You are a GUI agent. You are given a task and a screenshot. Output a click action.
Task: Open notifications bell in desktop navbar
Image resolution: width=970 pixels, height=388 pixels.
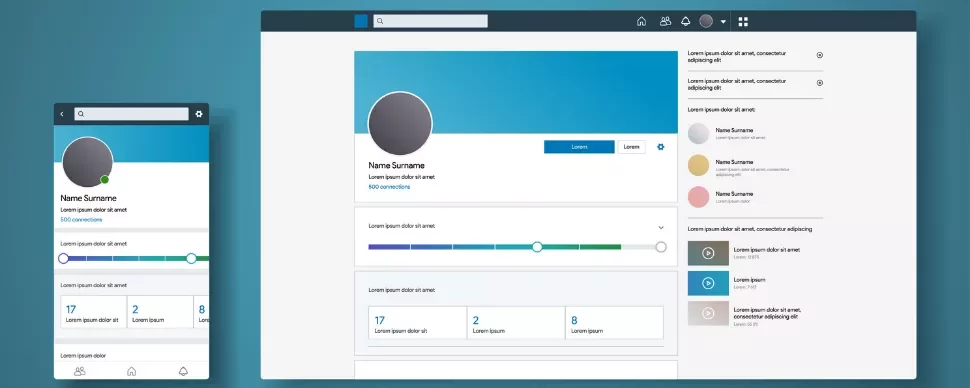pyautogui.click(x=685, y=22)
